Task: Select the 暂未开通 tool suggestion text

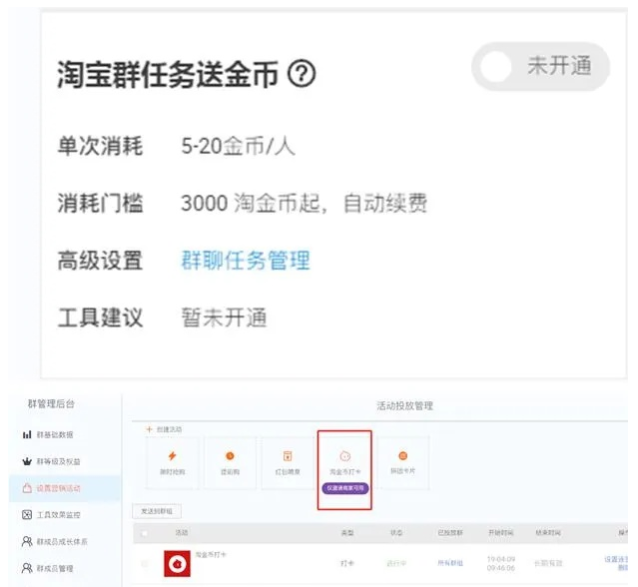Action: click(224, 317)
